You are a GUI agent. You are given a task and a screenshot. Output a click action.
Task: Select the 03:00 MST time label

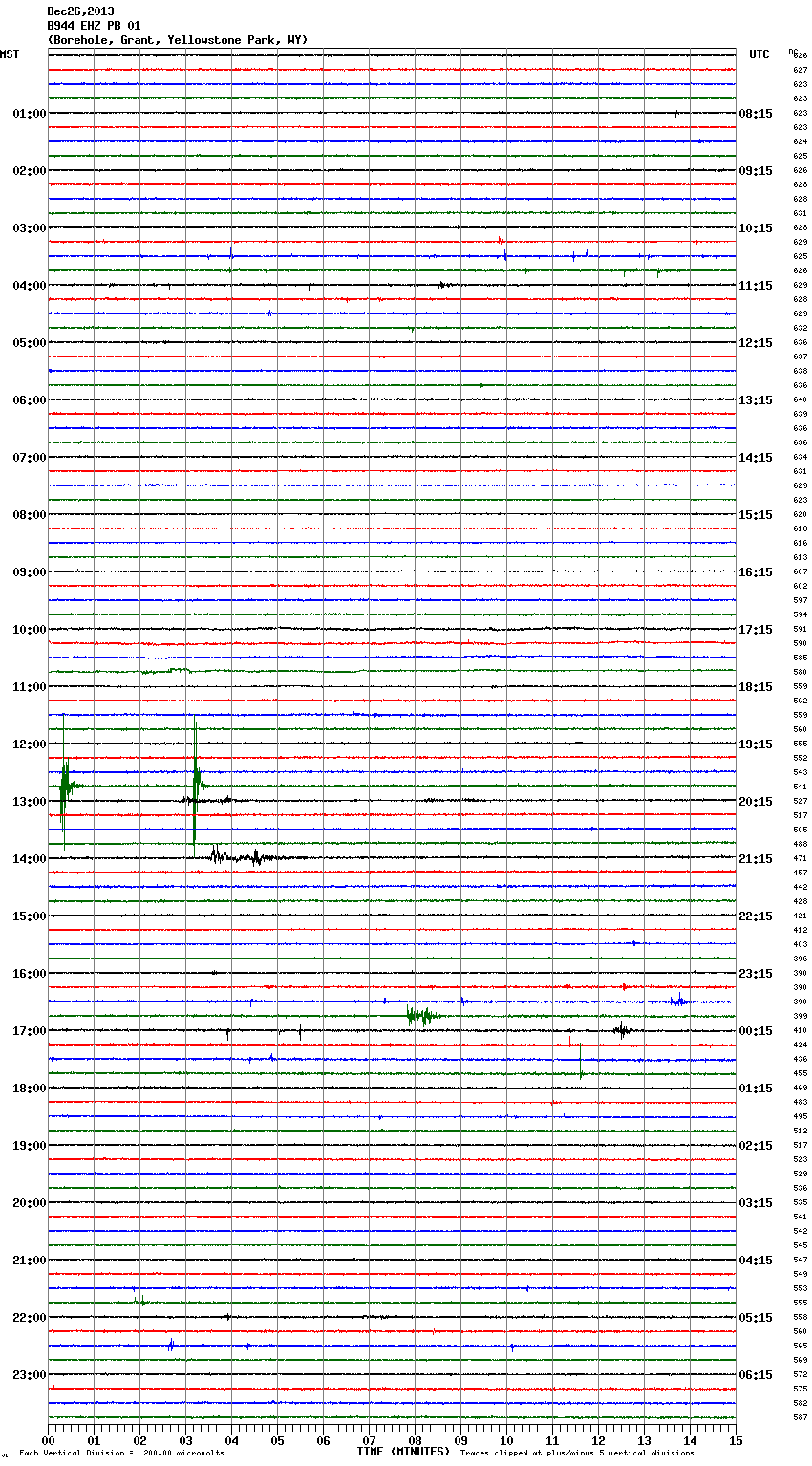[30, 228]
